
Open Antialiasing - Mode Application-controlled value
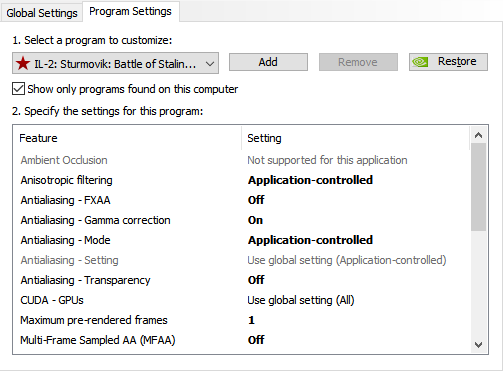310,240
